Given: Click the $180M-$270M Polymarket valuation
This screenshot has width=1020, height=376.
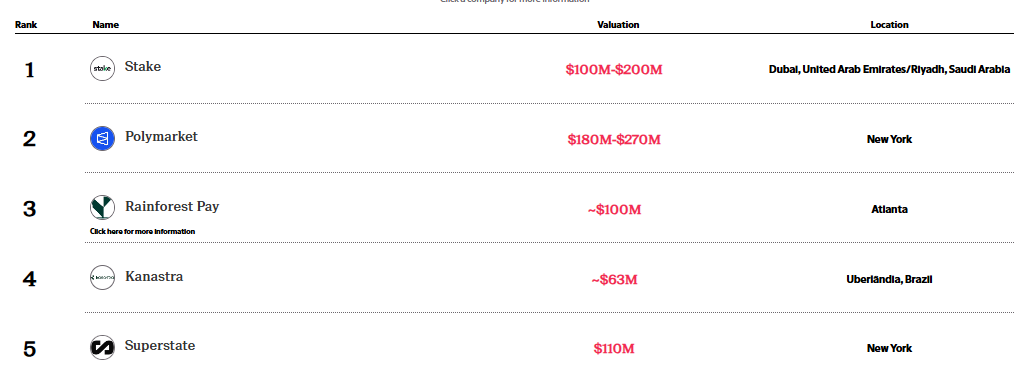Looking at the screenshot, I should [614, 139].
